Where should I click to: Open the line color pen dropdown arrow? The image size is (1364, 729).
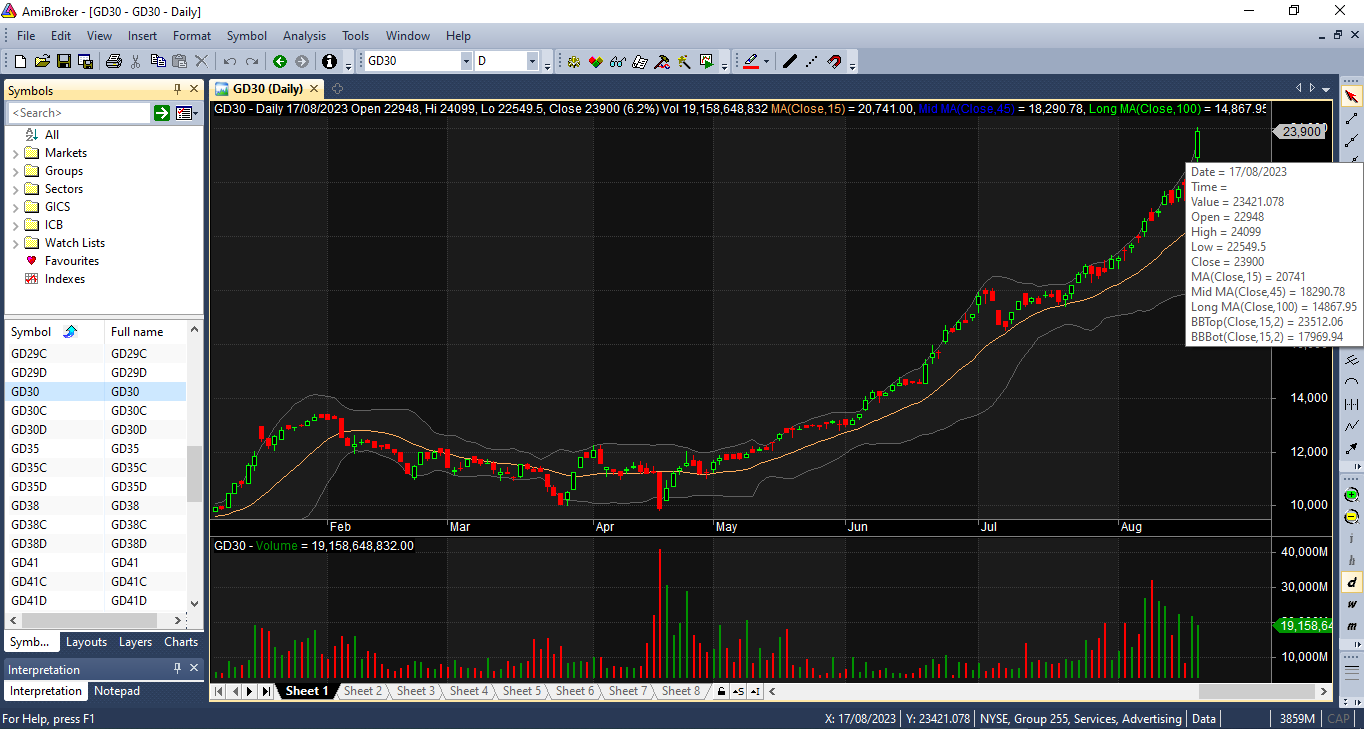click(x=766, y=61)
